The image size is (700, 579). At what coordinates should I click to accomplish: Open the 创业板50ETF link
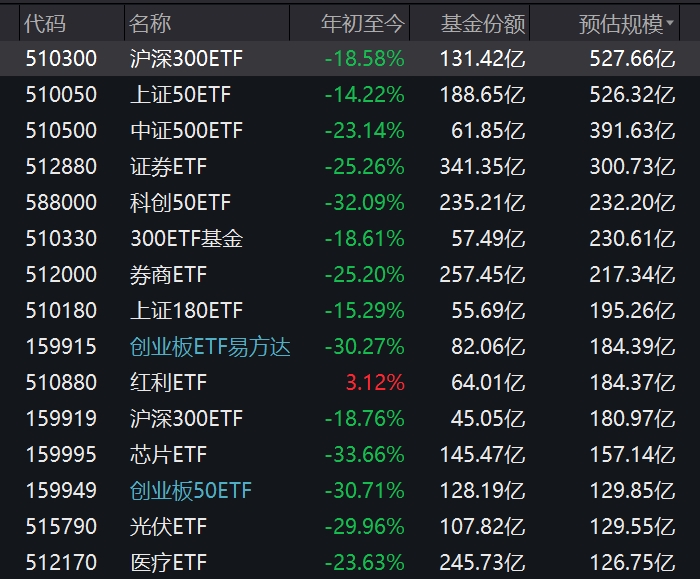[x=191, y=491]
